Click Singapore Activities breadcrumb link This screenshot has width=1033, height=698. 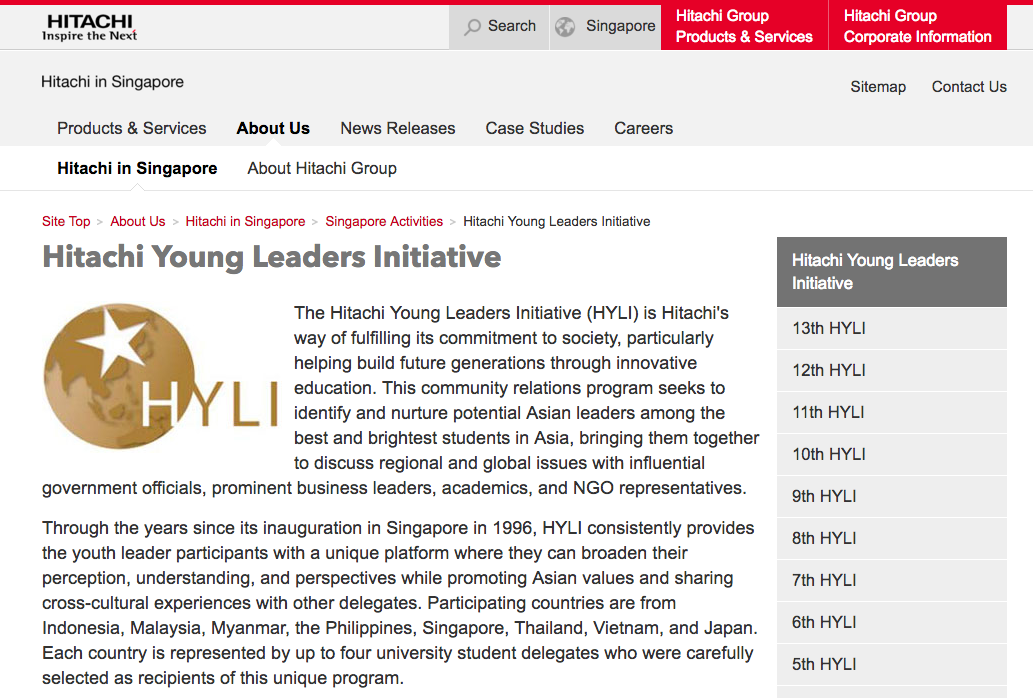tap(384, 221)
